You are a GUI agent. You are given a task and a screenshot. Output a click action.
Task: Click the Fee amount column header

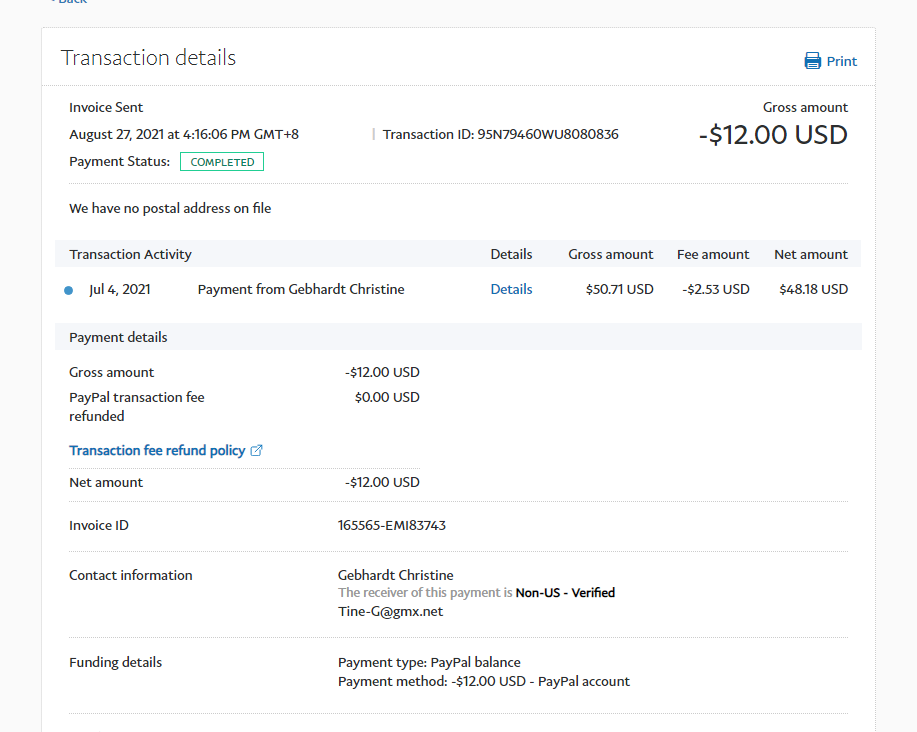pyautogui.click(x=712, y=254)
